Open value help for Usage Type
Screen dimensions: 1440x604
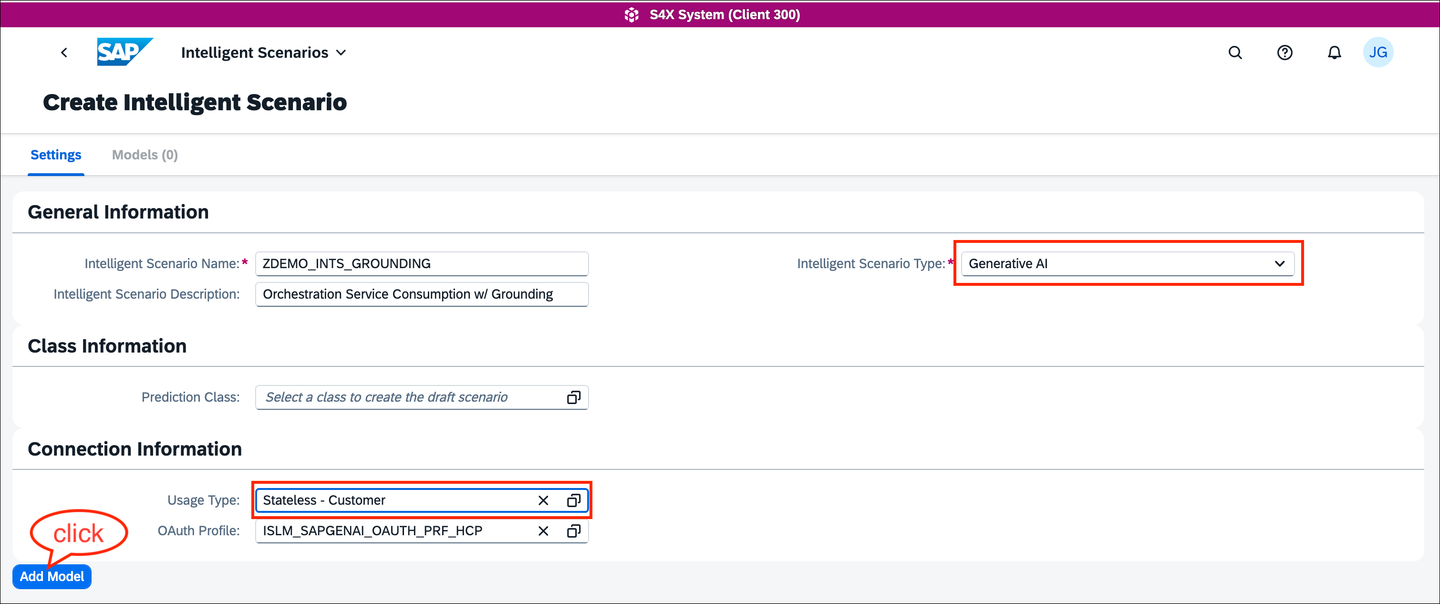tap(574, 500)
